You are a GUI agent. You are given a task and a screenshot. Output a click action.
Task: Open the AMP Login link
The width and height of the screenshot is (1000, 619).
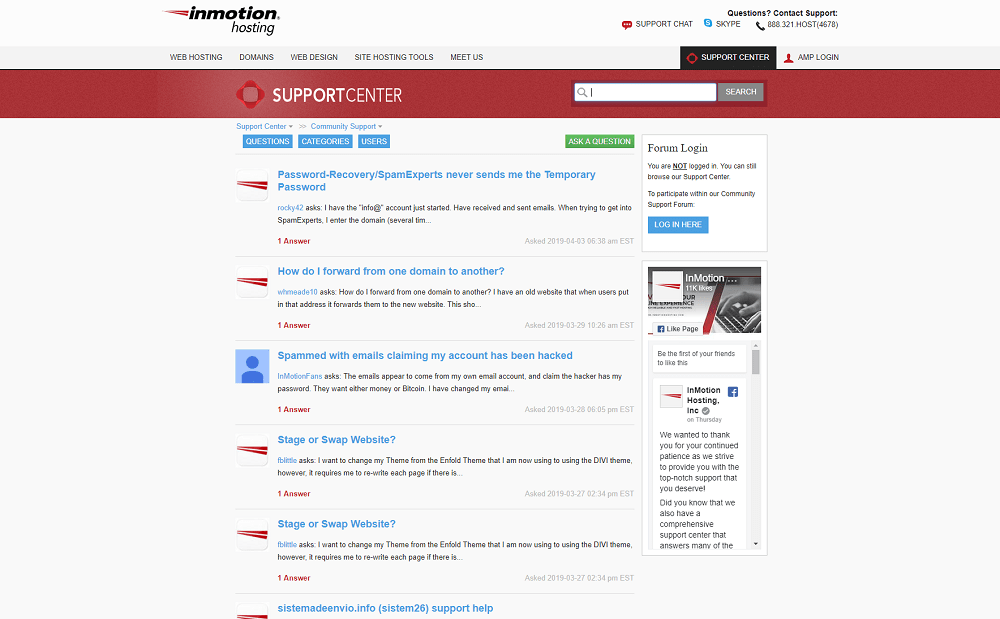tap(818, 57)
